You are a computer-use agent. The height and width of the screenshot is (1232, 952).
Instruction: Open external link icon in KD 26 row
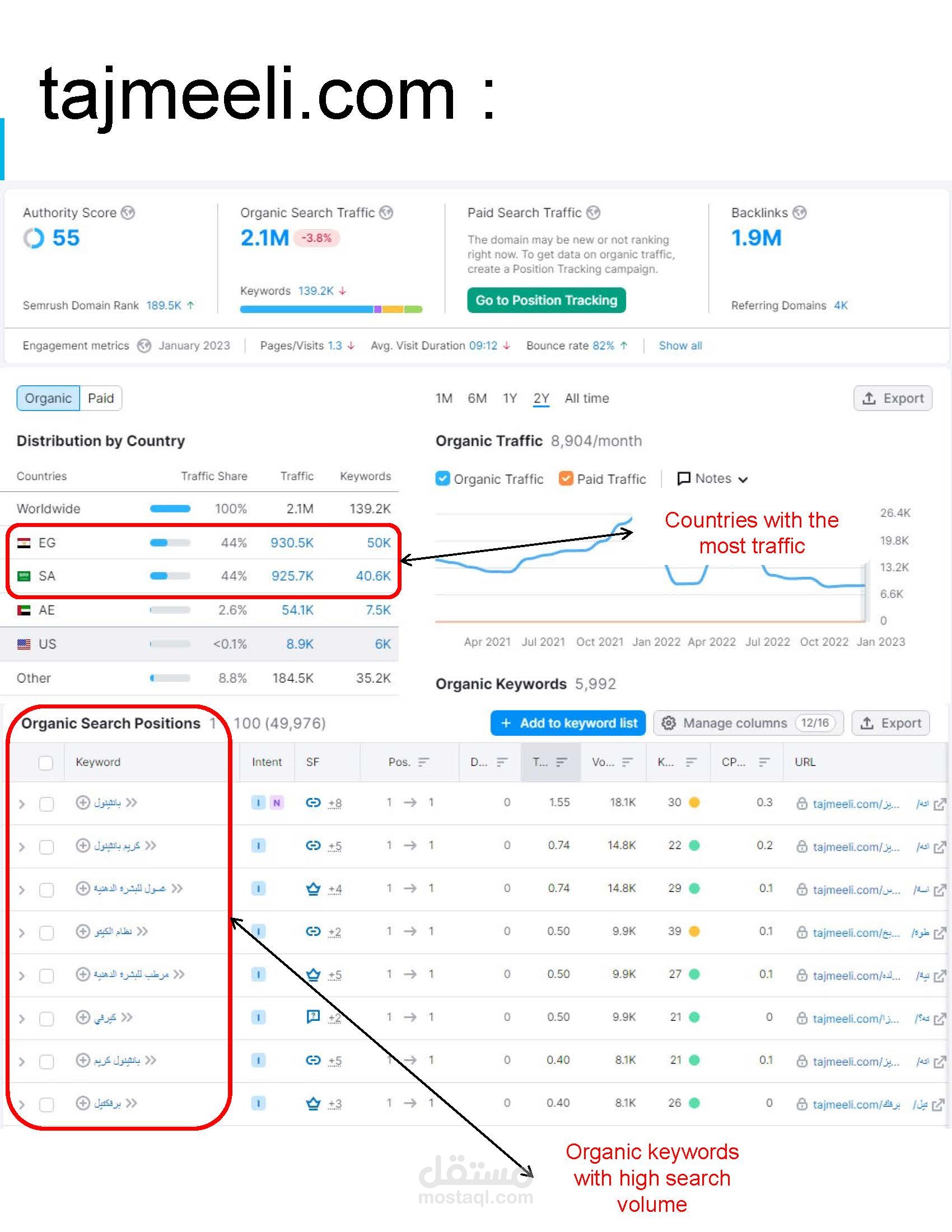point(939,1104)
